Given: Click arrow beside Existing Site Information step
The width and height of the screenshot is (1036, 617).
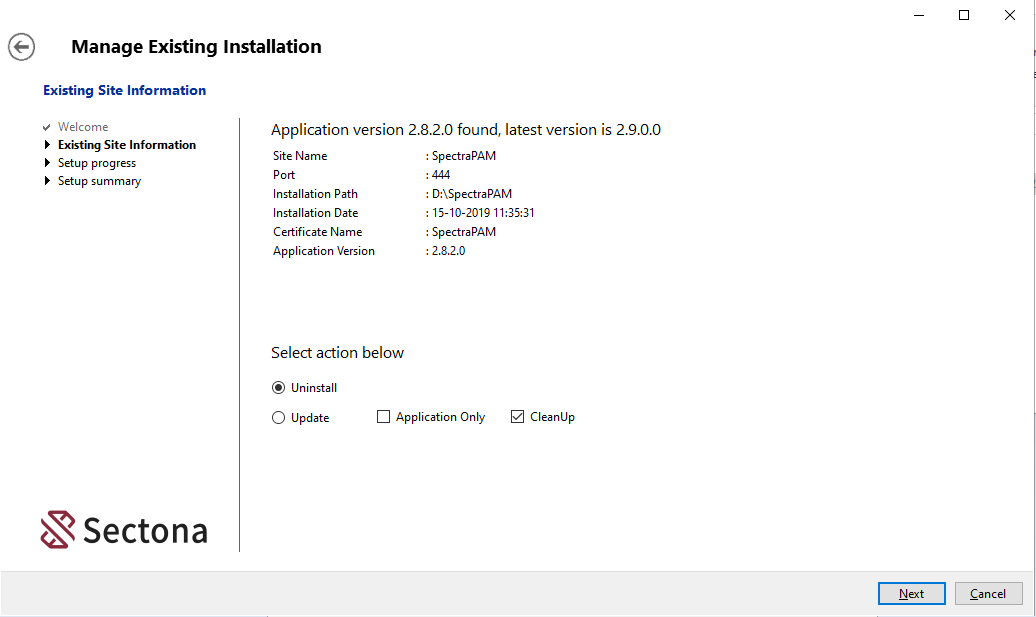Looking at the screenshot, I should point(47,145).
